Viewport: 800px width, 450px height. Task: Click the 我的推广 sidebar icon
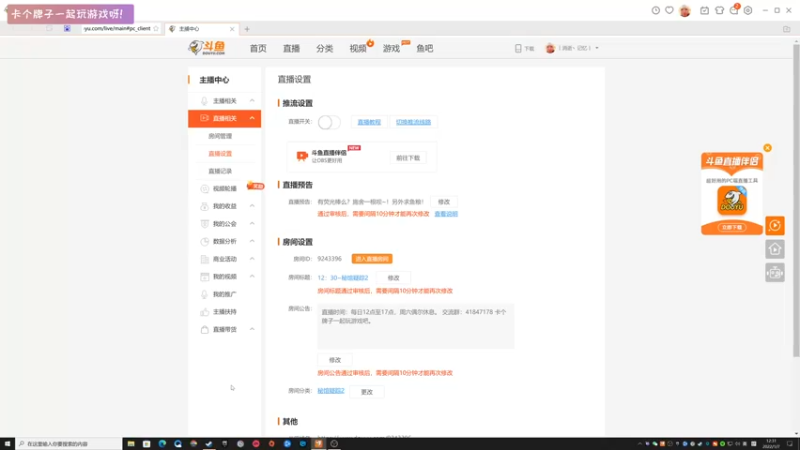pos(205,294)
